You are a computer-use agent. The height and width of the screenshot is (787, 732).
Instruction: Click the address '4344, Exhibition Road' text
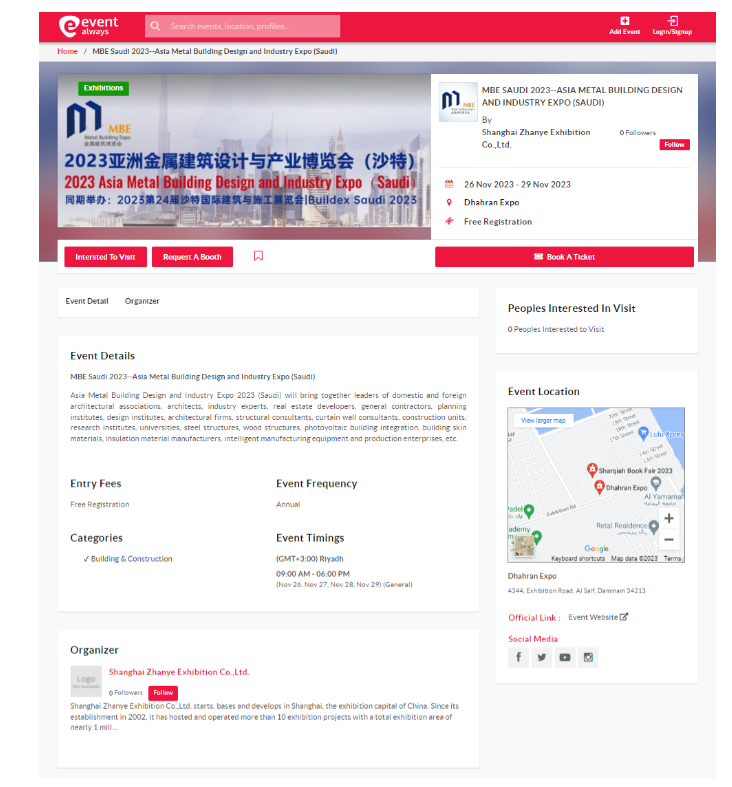[x=576, y=591]
